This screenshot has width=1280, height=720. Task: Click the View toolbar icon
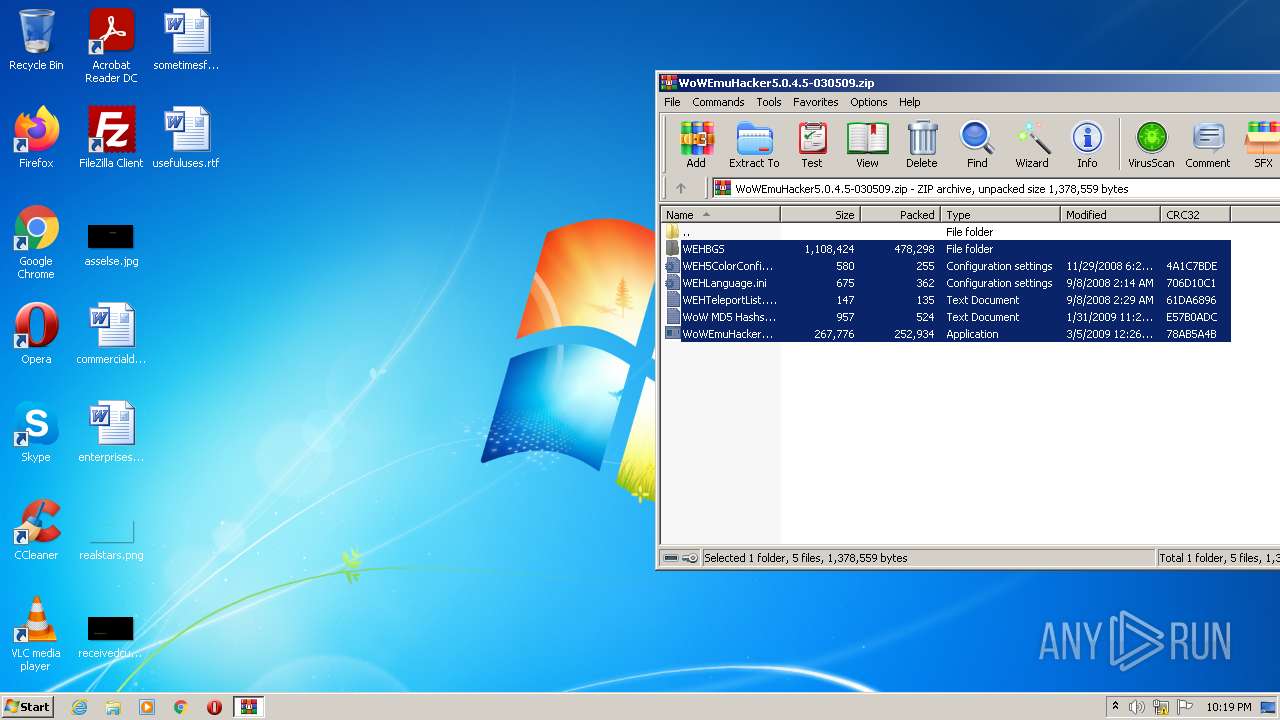pyautogui.click(x=867, y=145)
